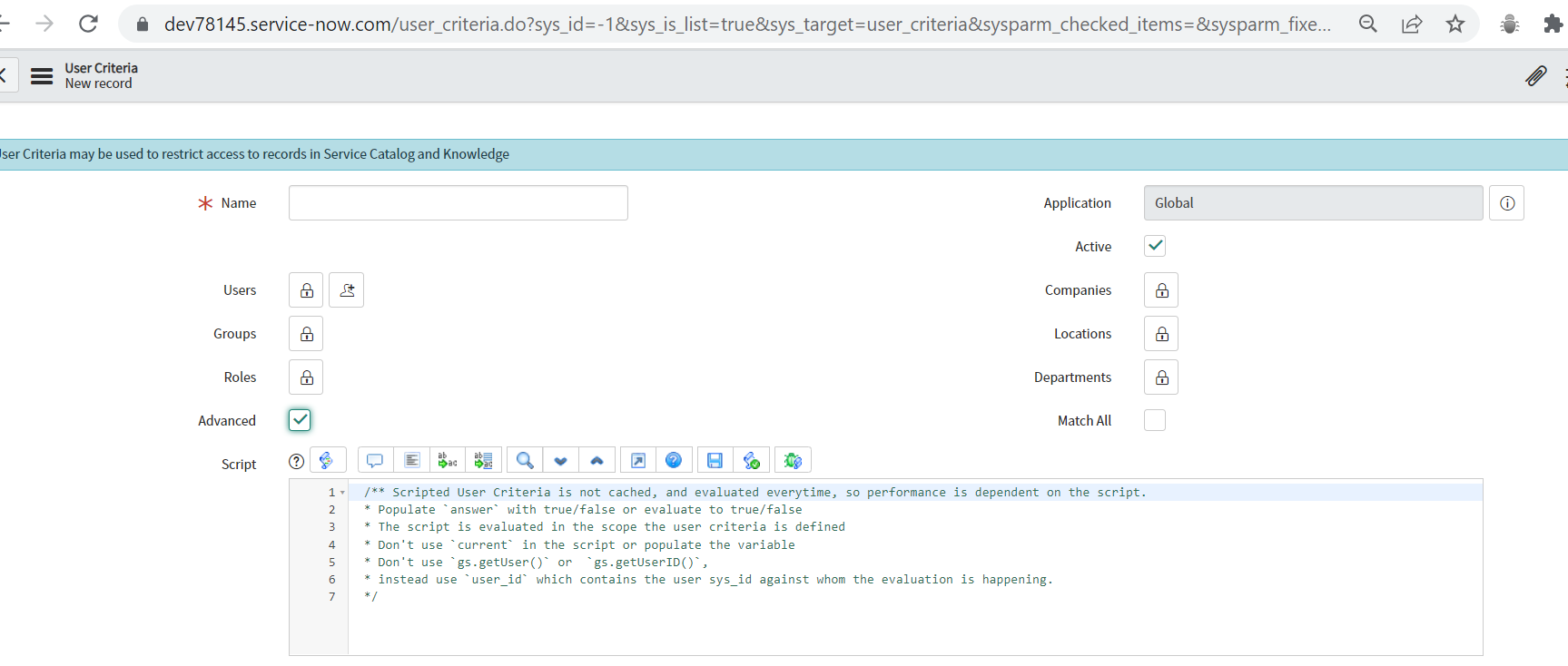
Task: Click the bug extension icon in browser toolbar
Action: (1510, 24)
